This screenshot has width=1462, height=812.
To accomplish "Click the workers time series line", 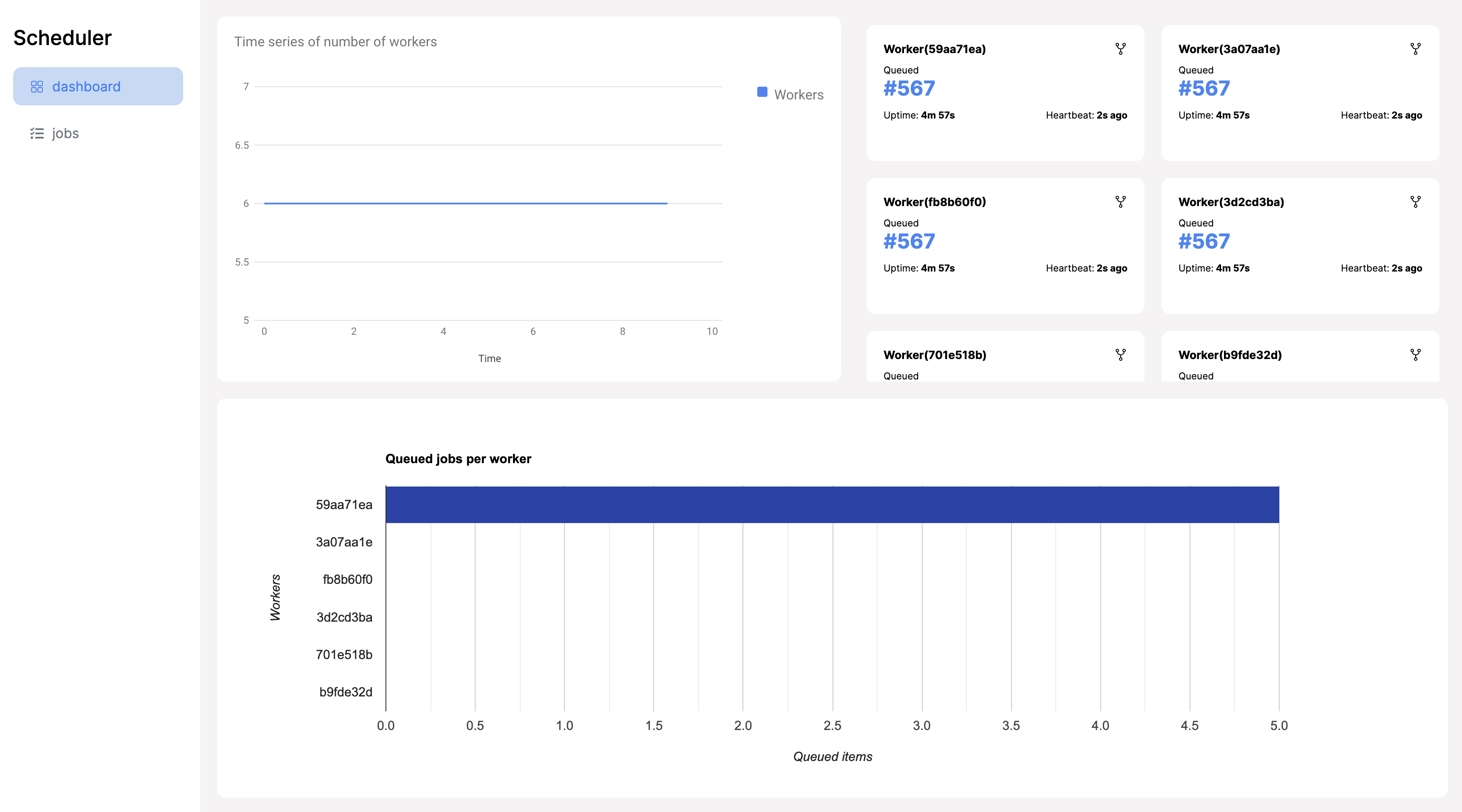I will coord(465,203).
